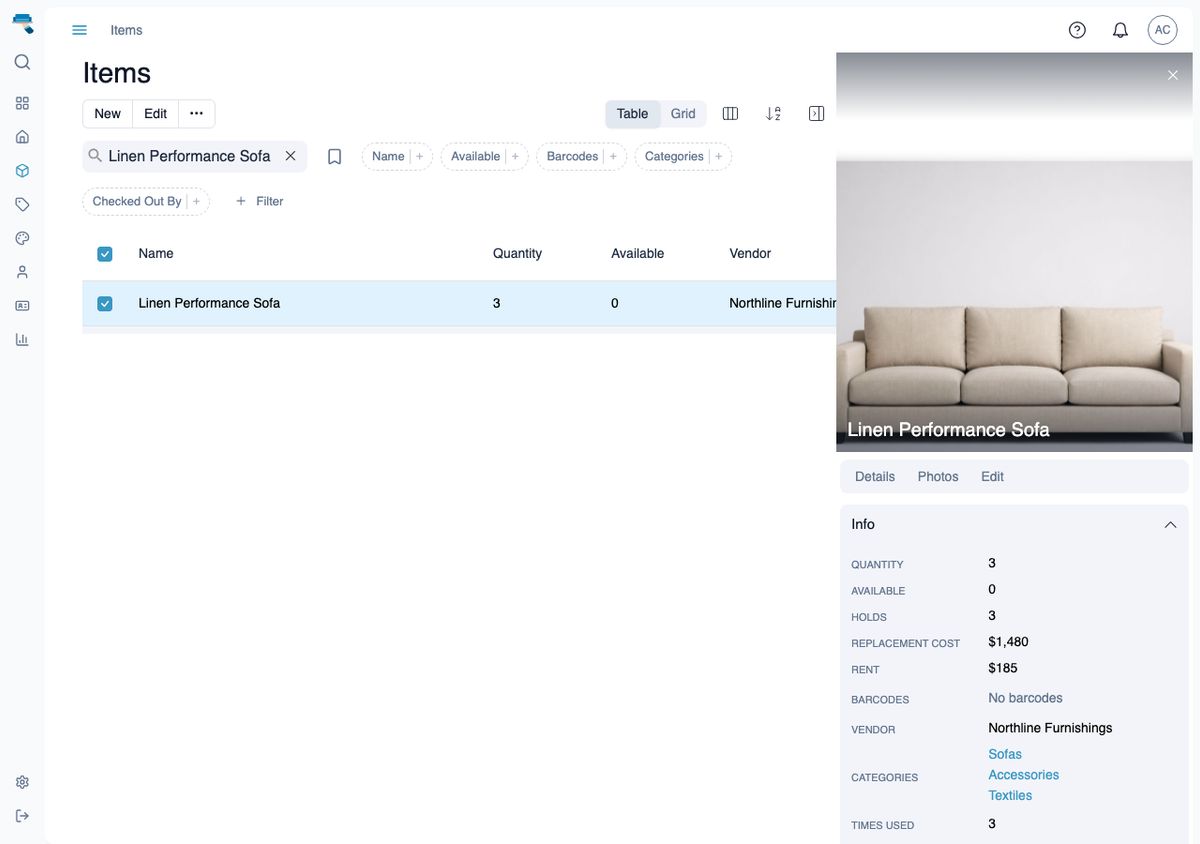
Task: Toggle the side panel layout icon
Action: click(816, 114)
